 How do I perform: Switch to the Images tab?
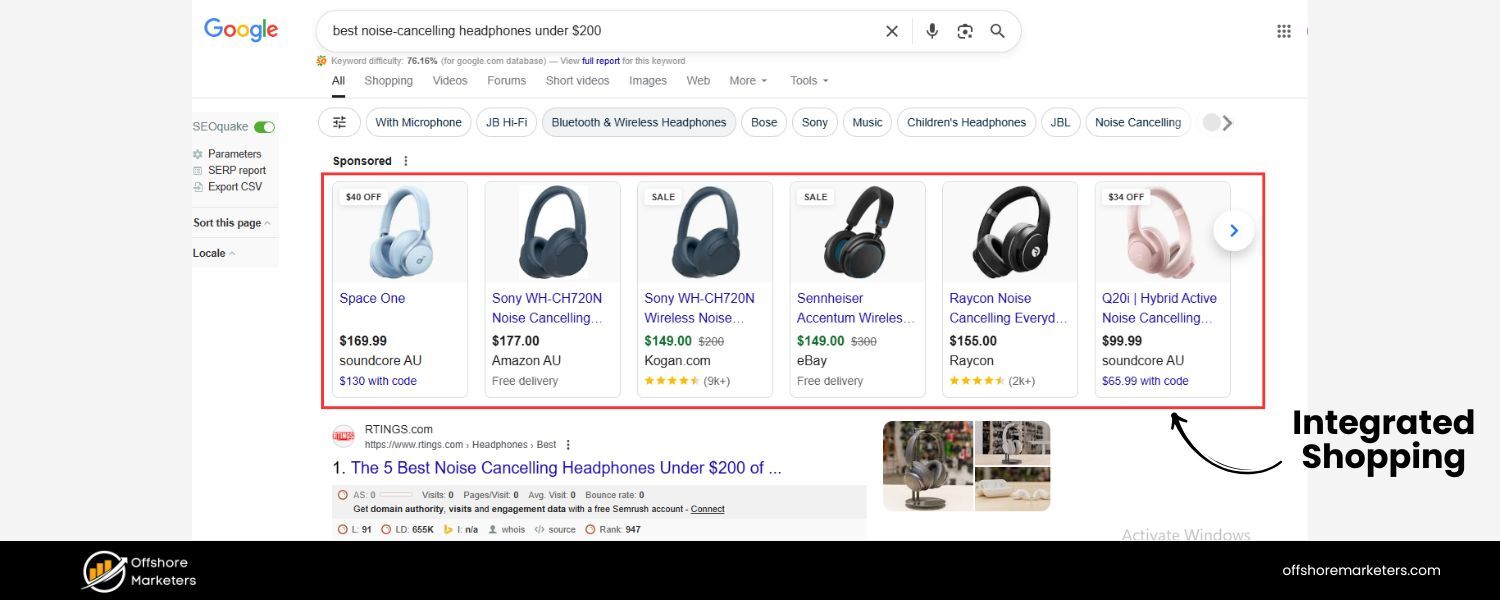[647, 80]
